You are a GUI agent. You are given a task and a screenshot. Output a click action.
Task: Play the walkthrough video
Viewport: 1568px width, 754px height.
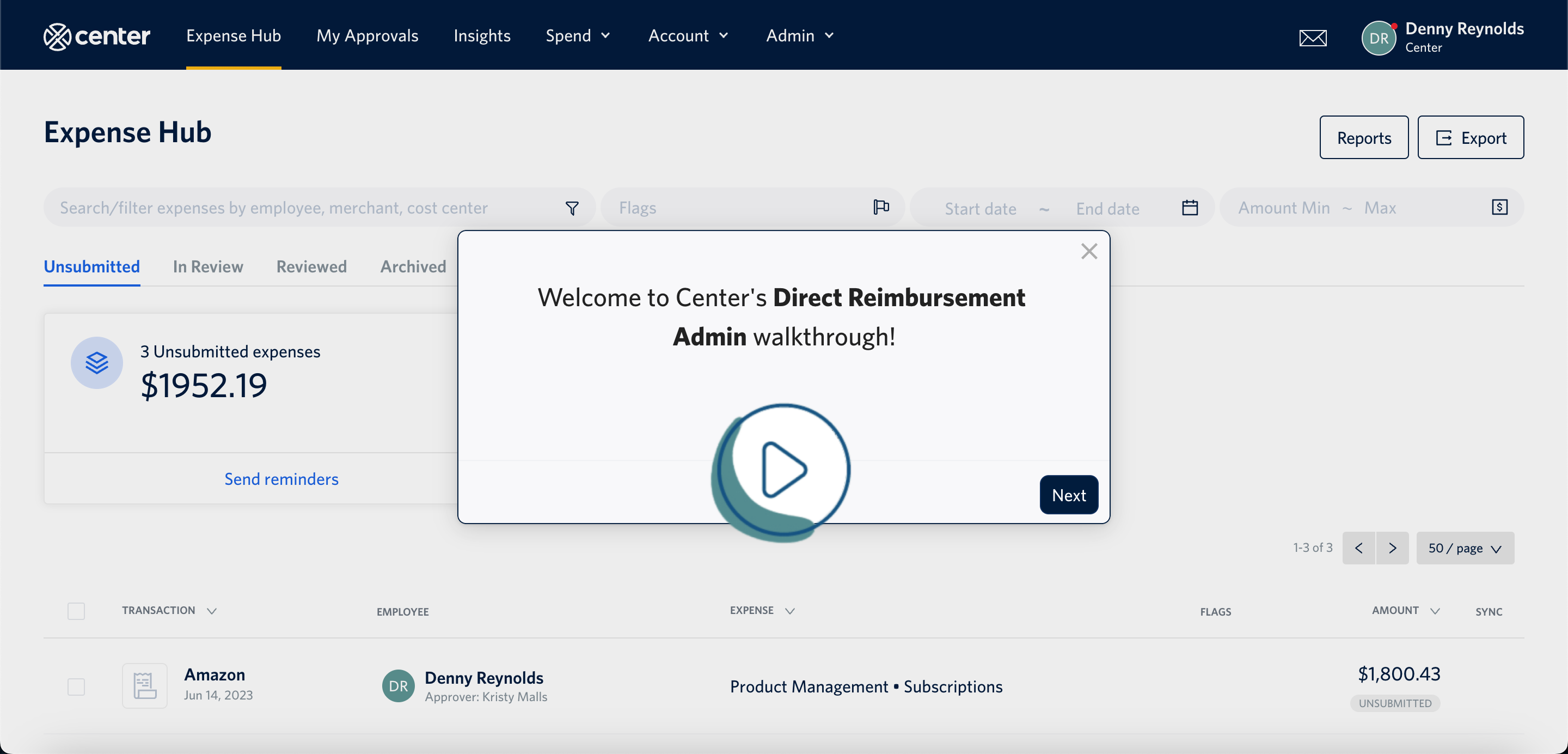pyautogui.click(x=783, y=470)
